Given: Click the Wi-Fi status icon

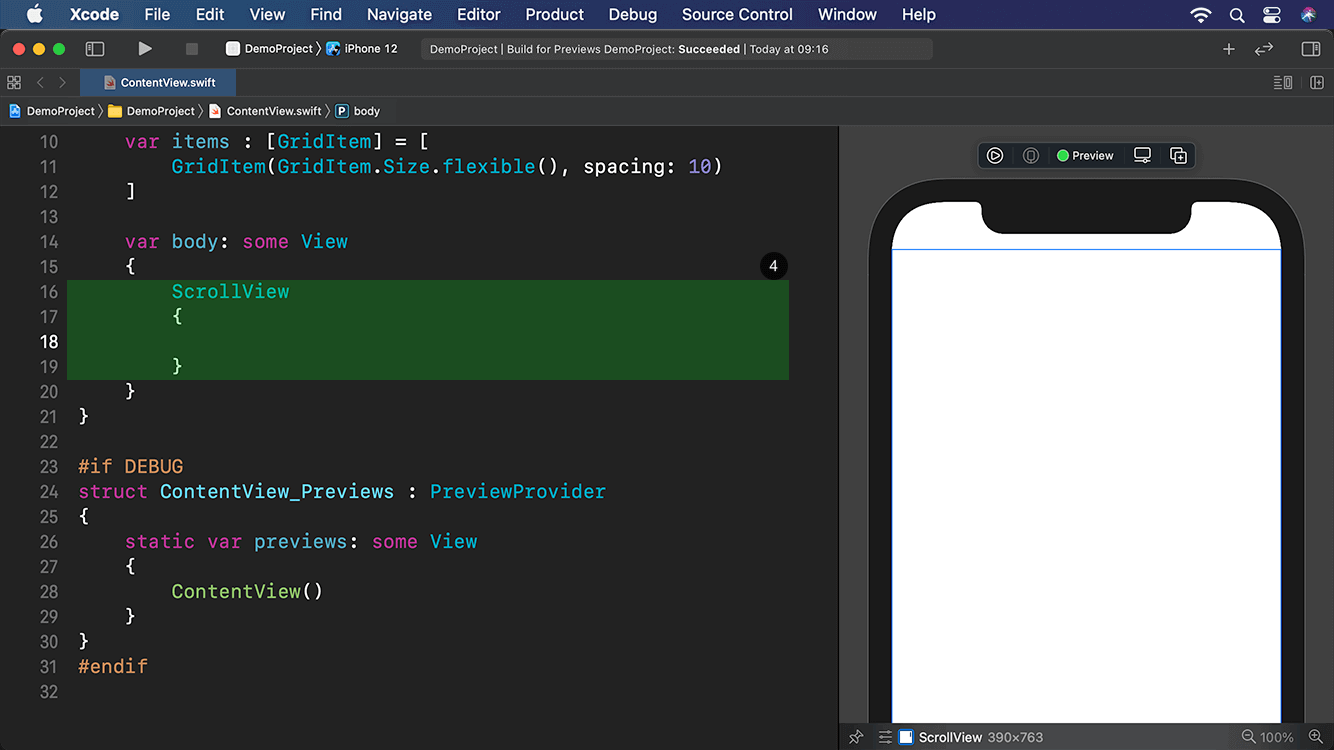Looking at the screenshot, I should (1201, 14).
